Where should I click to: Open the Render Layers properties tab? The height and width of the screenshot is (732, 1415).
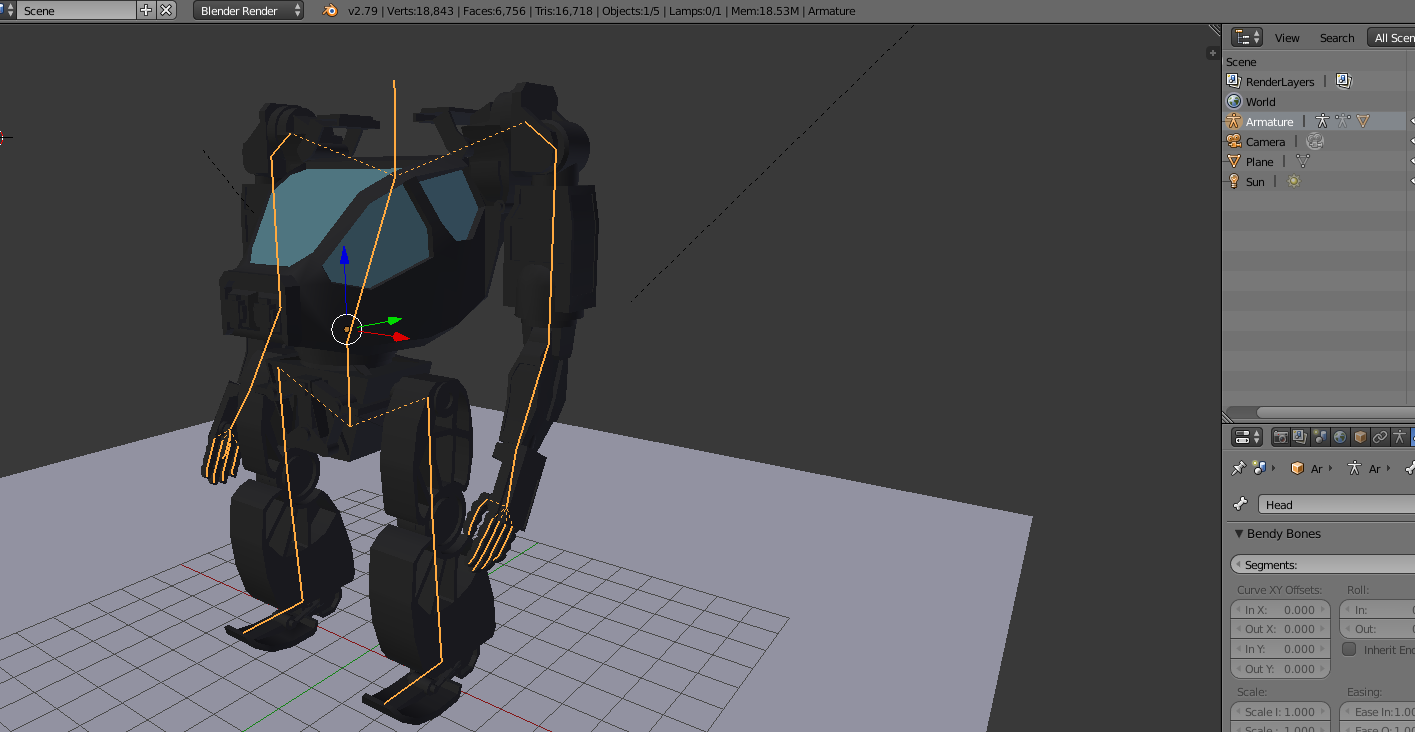[1300, 437]
